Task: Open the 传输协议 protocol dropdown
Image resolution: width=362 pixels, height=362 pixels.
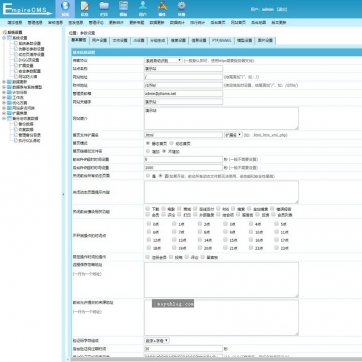Action: click(163, 60)
